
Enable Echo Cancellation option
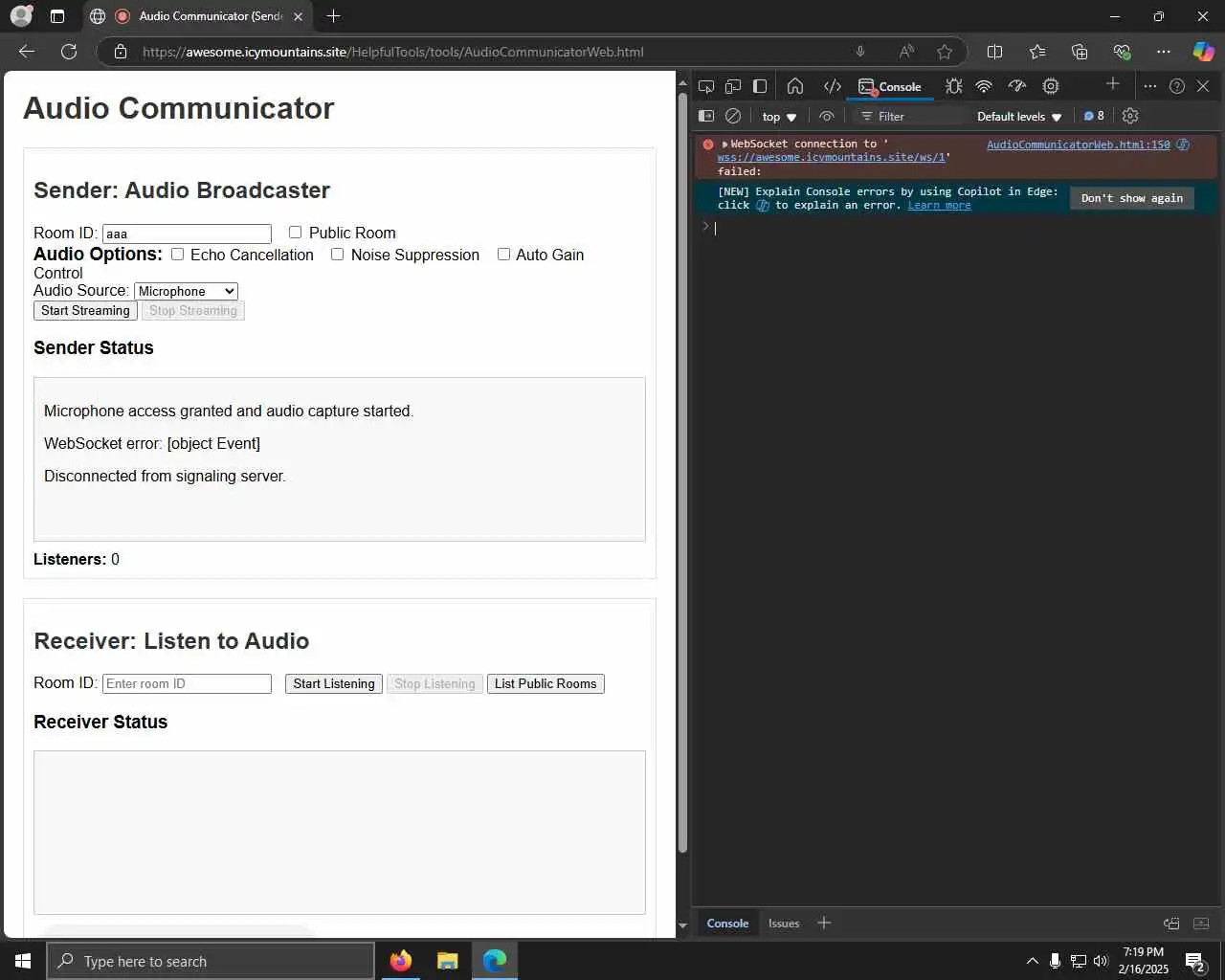(177, 255)
